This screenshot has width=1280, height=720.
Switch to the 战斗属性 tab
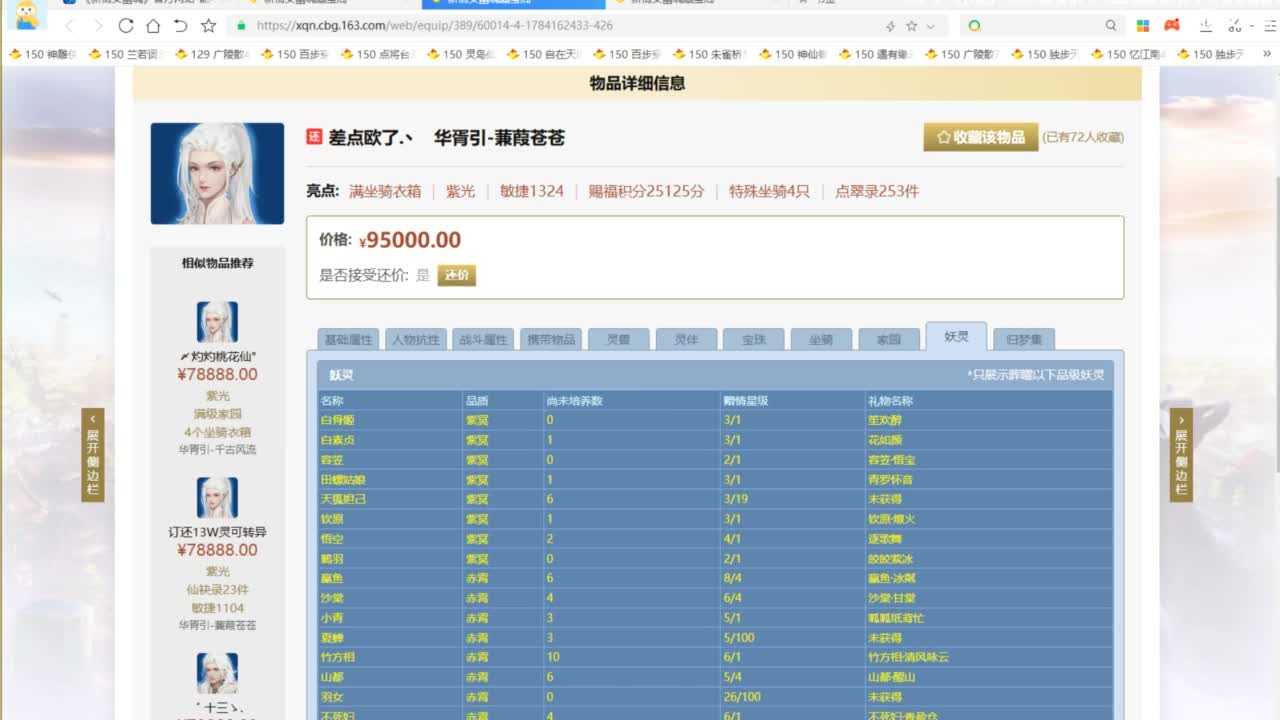click(x=483, y=339)
